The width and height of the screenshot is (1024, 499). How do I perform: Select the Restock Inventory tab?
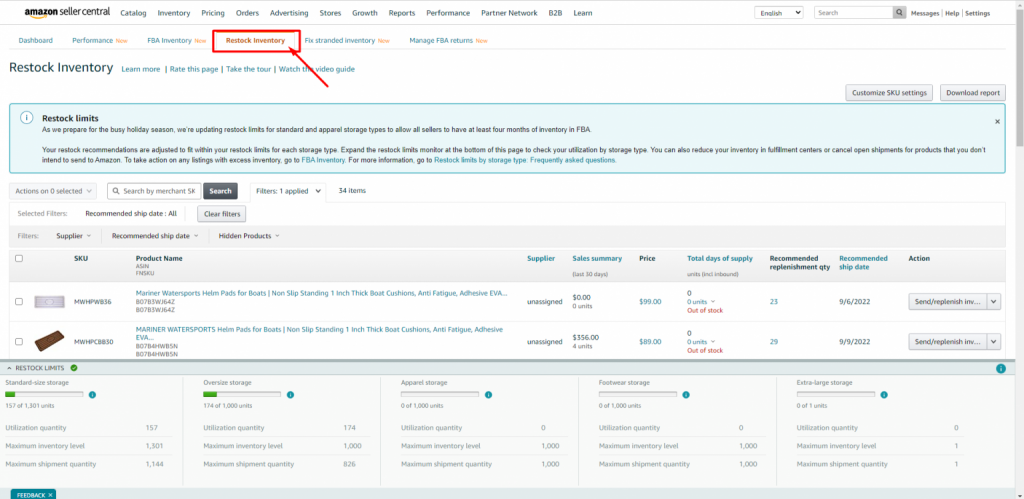point(255,40)
